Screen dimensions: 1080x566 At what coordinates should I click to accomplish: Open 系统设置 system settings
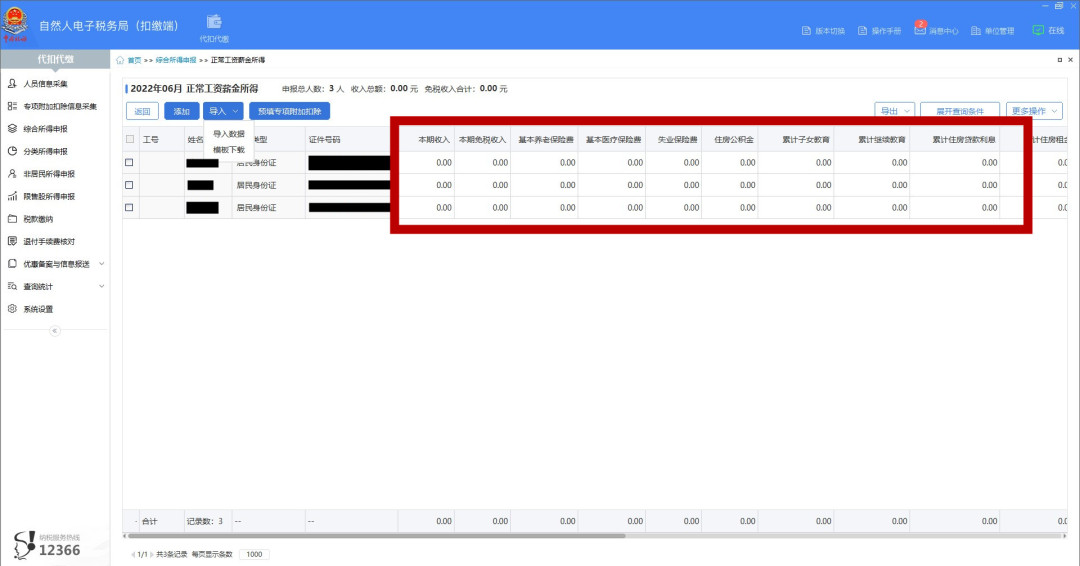[x=38, y=309]
